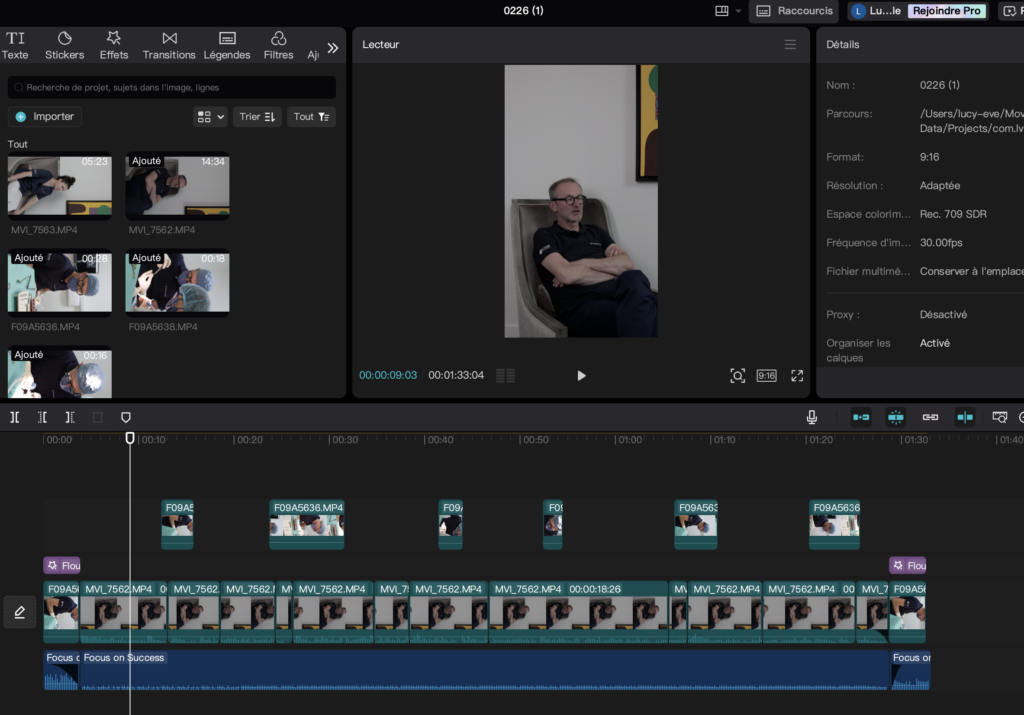Enter fullscreen preview mode
The height and width of the screenshot is (715, 1024).
coord(797,376)
